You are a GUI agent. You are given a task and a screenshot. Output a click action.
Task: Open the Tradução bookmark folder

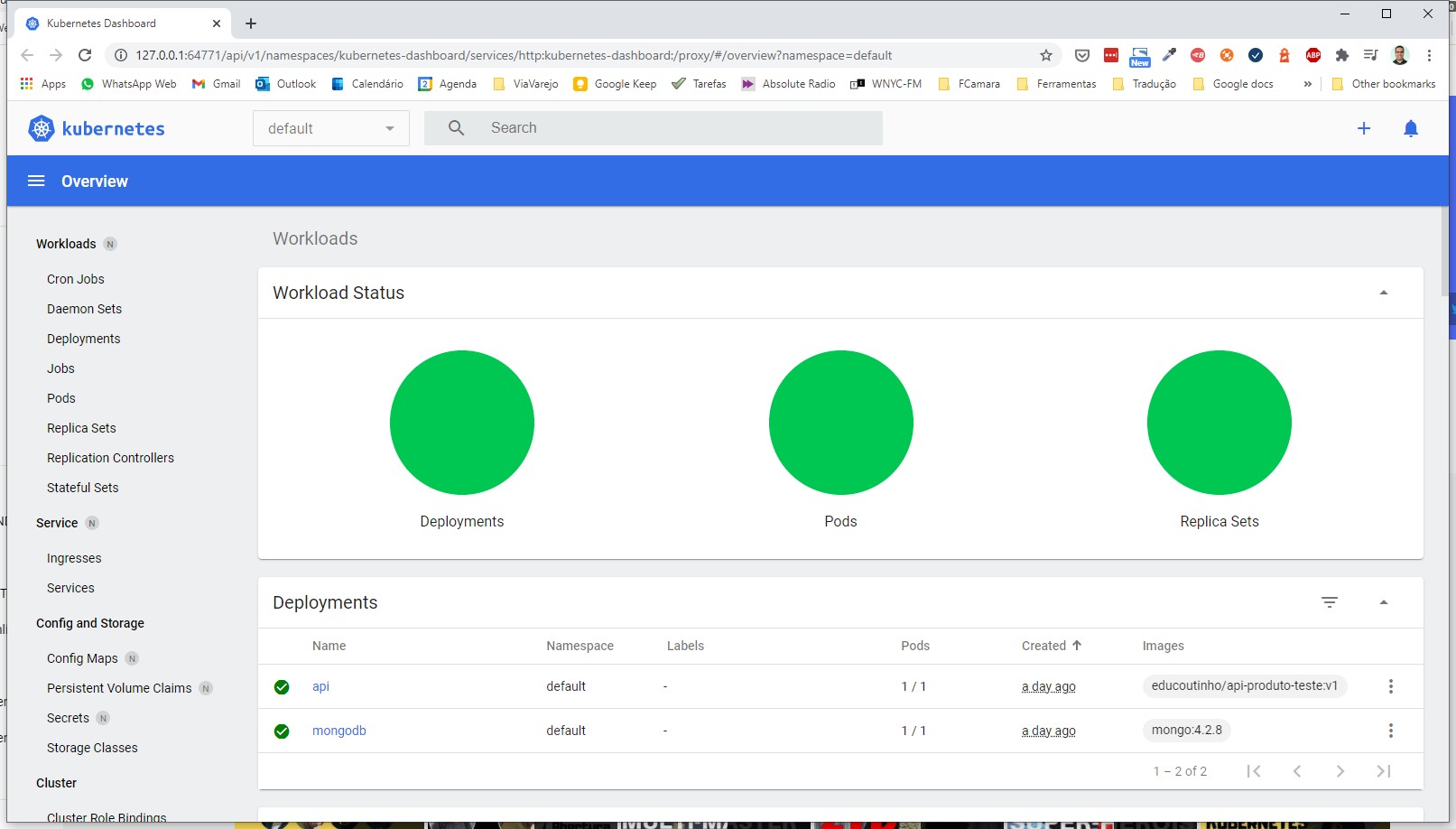click(1145, 84)
